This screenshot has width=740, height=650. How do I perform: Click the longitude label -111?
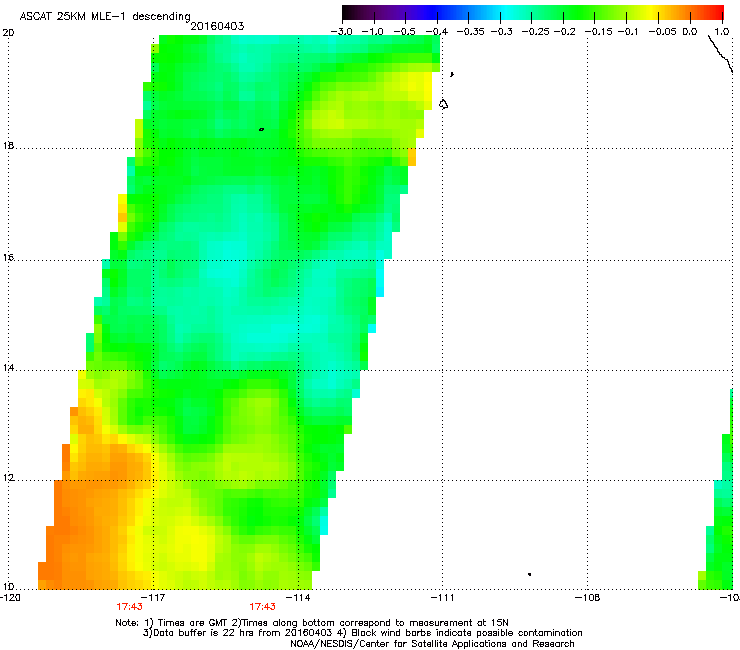(442, 598)
